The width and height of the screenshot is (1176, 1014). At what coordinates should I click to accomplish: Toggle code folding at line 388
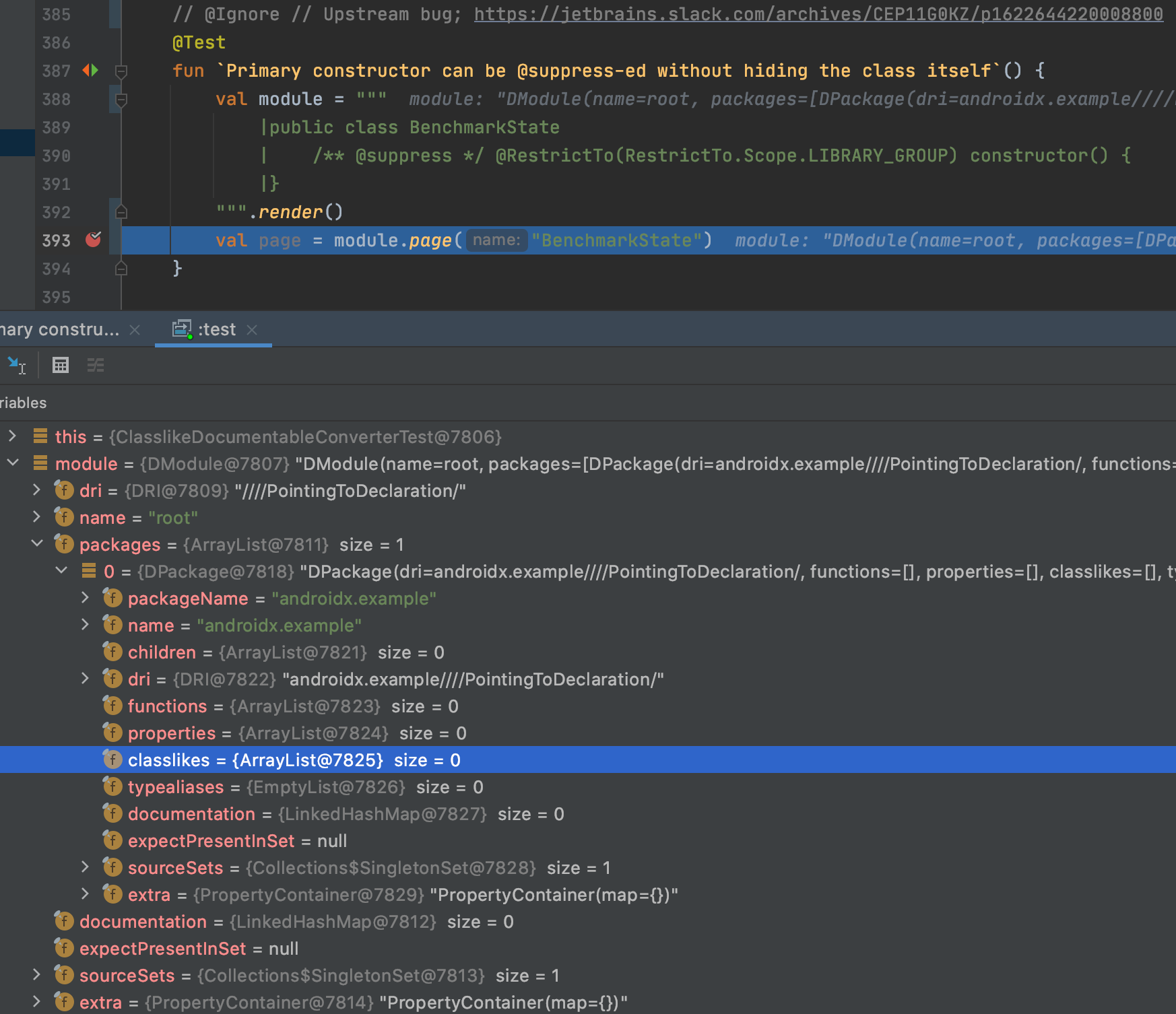[121, 99]
